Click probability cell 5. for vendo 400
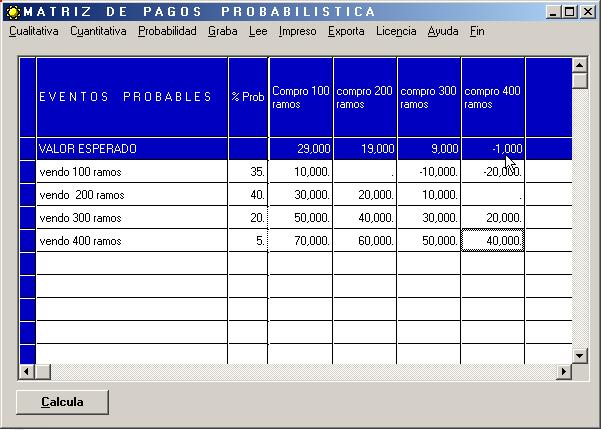 coord(248,241)
